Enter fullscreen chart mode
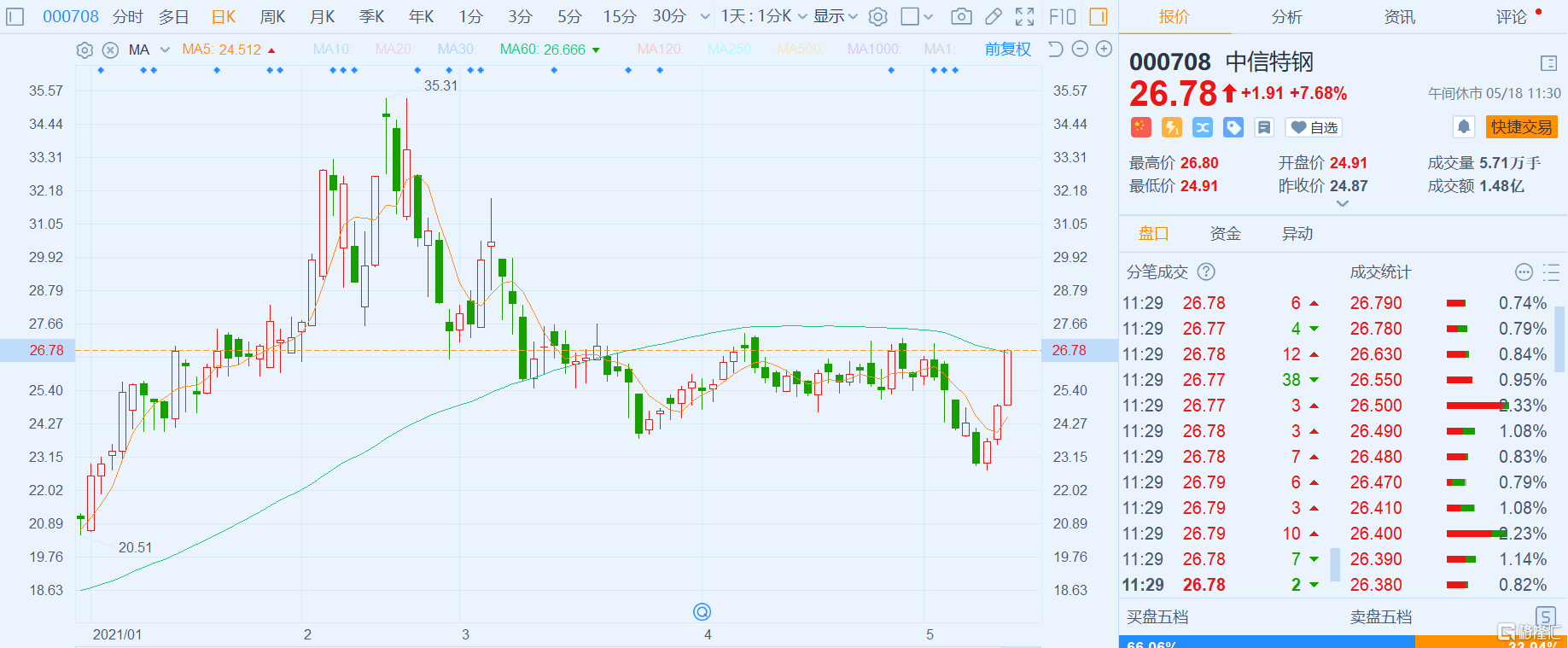The width and height of the screenshot is (1568, 648). [1025, 16]
